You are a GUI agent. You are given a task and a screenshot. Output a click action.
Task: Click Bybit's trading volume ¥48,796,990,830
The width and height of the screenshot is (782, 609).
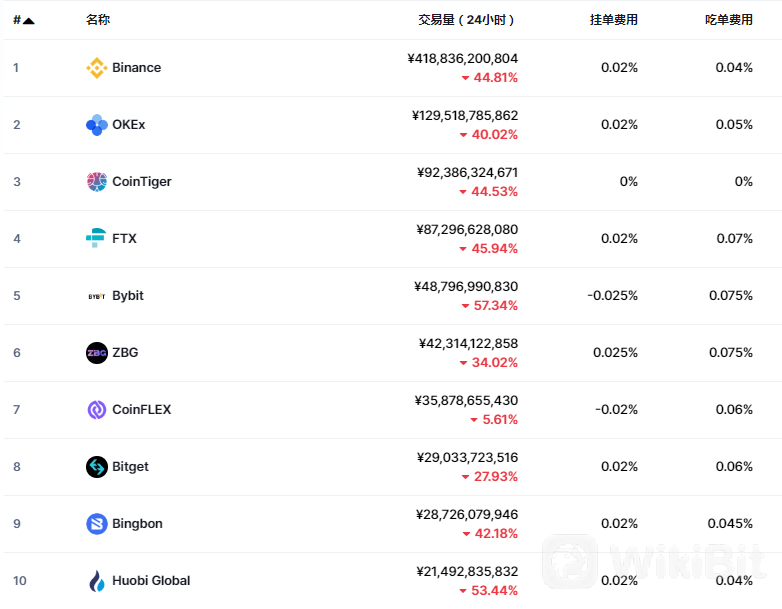tap(465, 287)
